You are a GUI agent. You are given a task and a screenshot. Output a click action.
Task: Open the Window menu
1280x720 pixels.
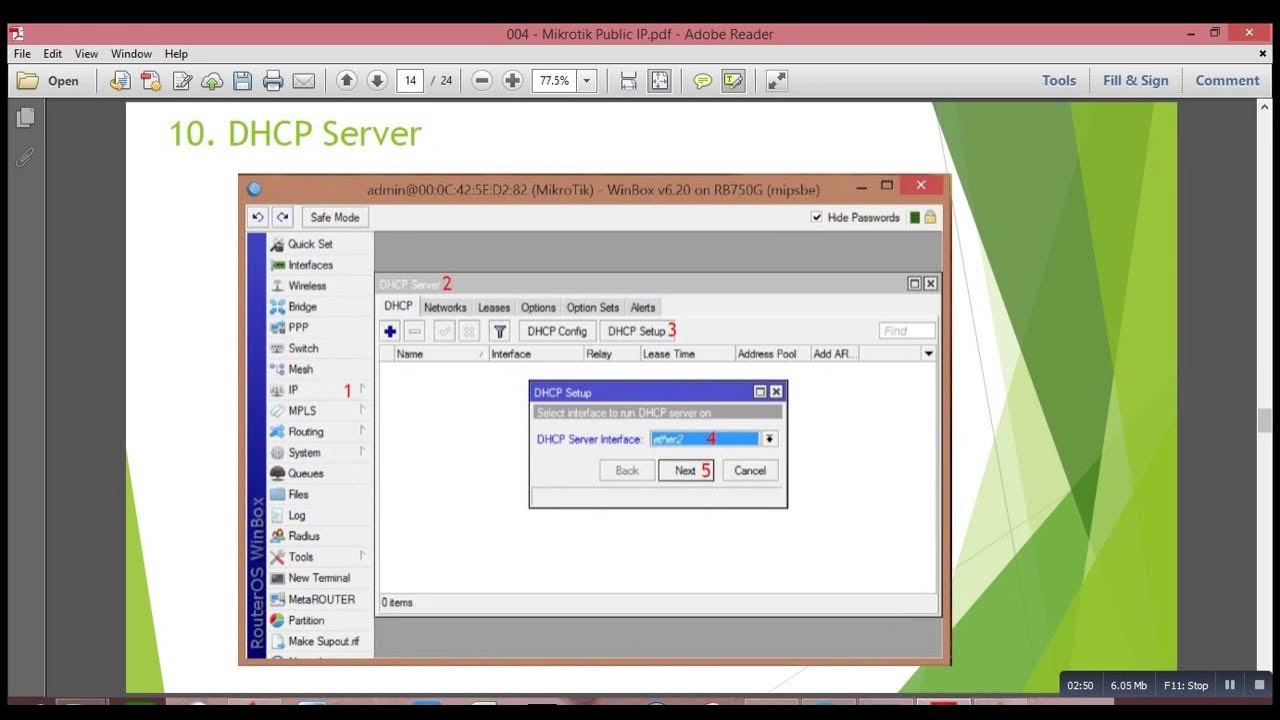coord(131,54)
